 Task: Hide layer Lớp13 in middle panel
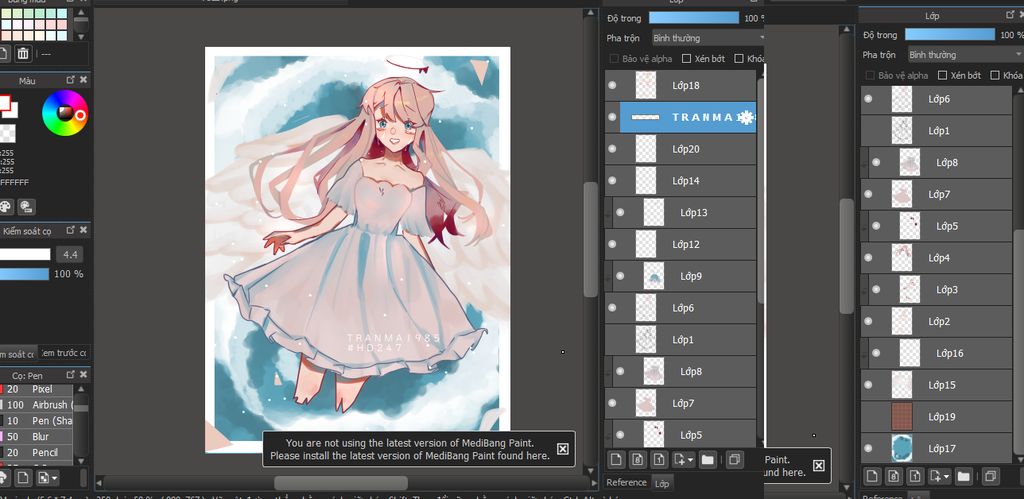coord(620,212)
